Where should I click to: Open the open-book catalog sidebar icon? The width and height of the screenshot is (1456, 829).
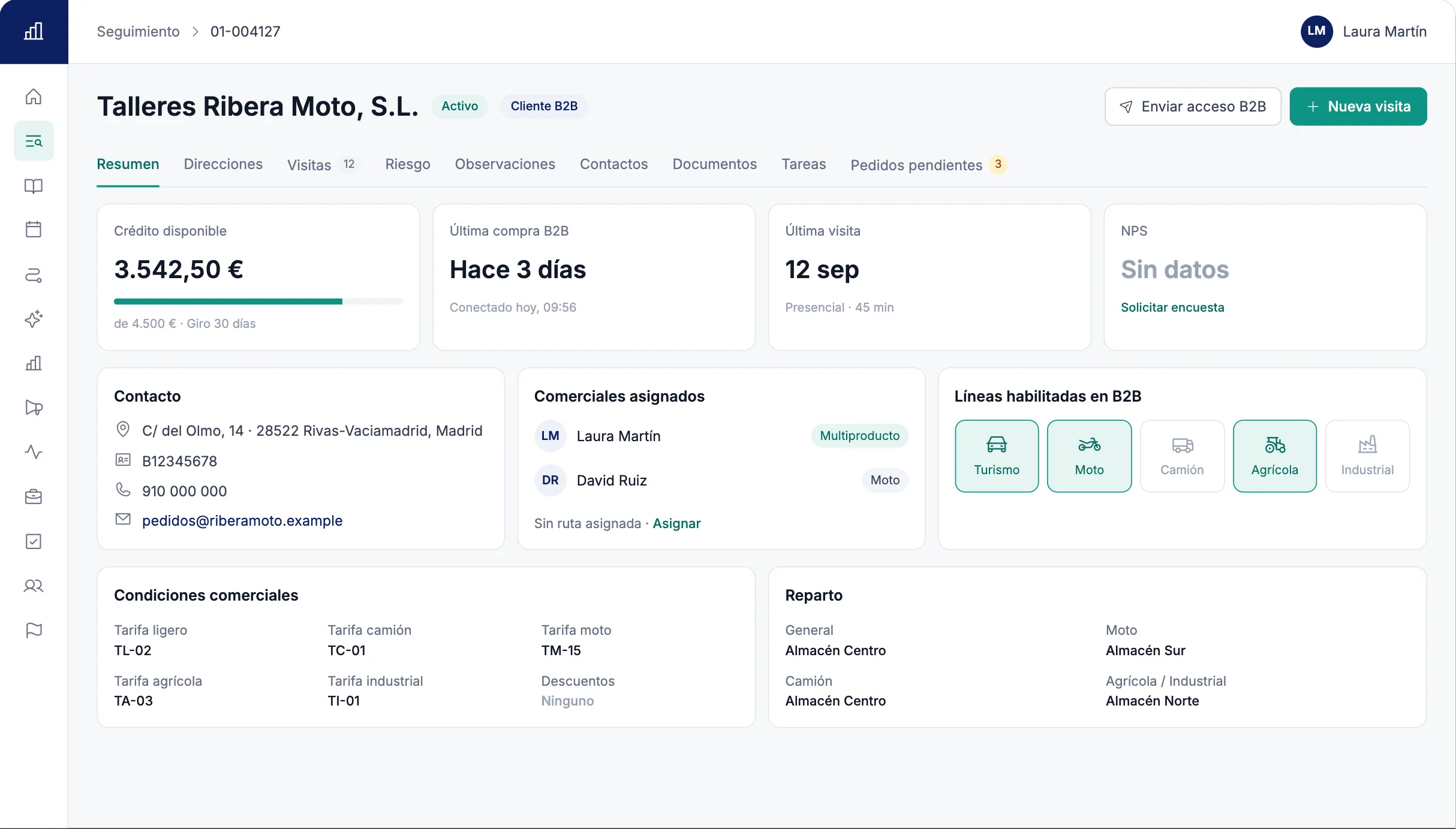point(34,186)
